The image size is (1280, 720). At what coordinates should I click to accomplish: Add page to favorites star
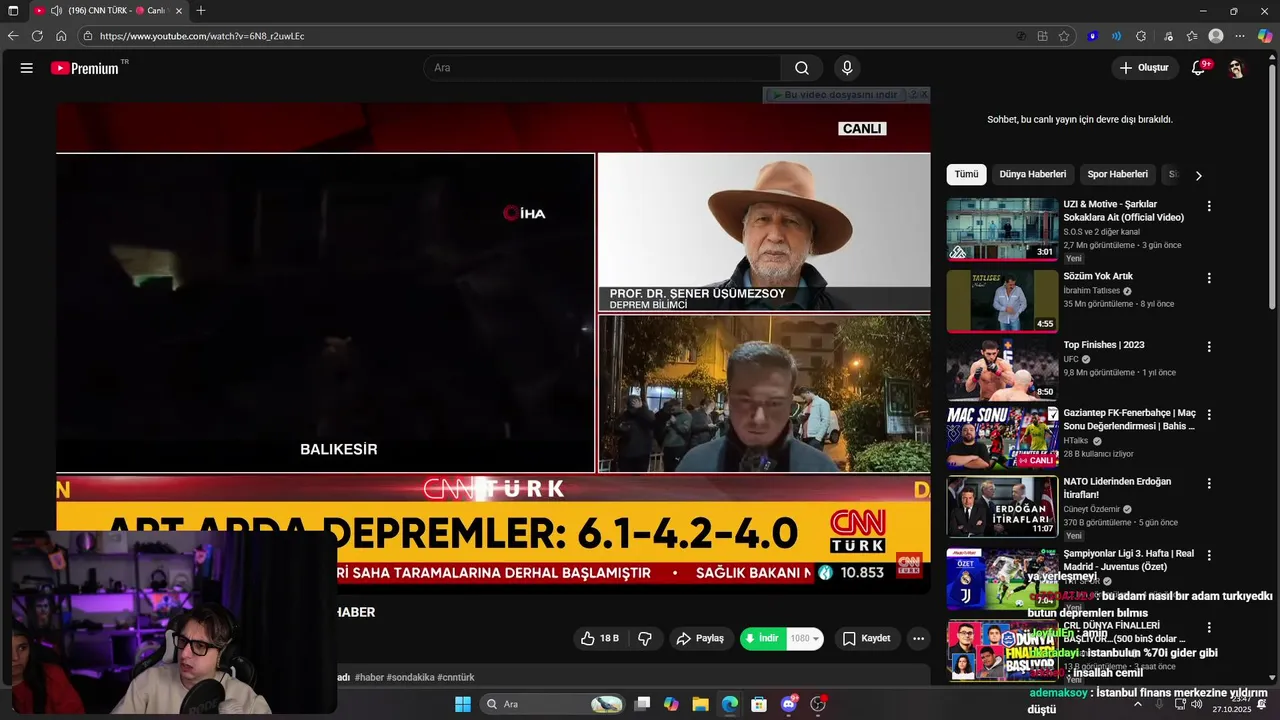(1064, 36)
